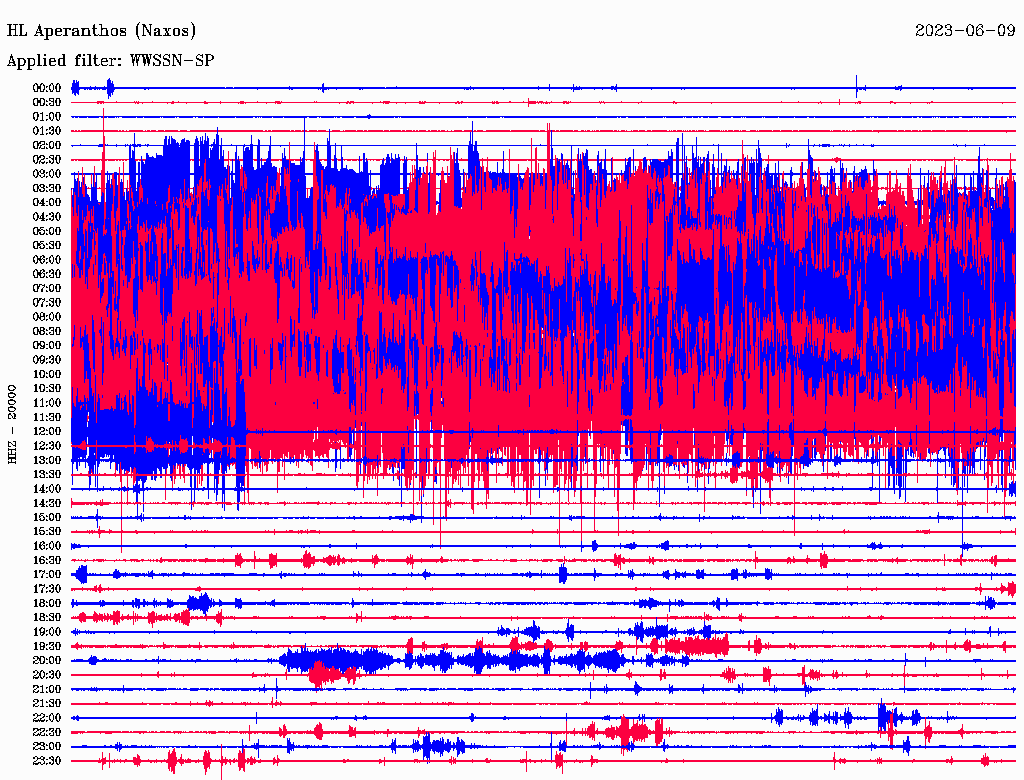Click the 03:00 time label
This screenshot has height=780, width=1024.
coord(47,174)
